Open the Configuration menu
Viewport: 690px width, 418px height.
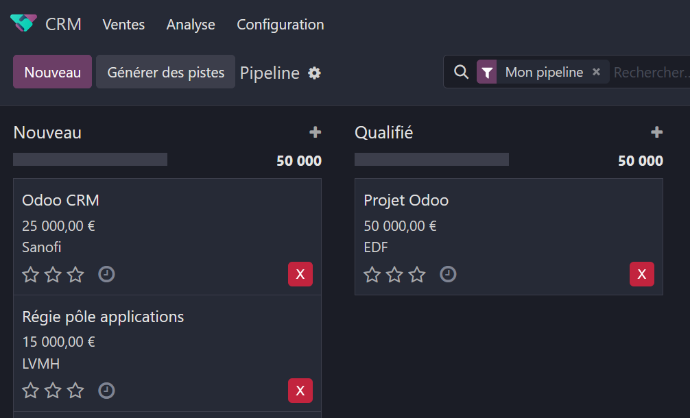coord(280,25)
